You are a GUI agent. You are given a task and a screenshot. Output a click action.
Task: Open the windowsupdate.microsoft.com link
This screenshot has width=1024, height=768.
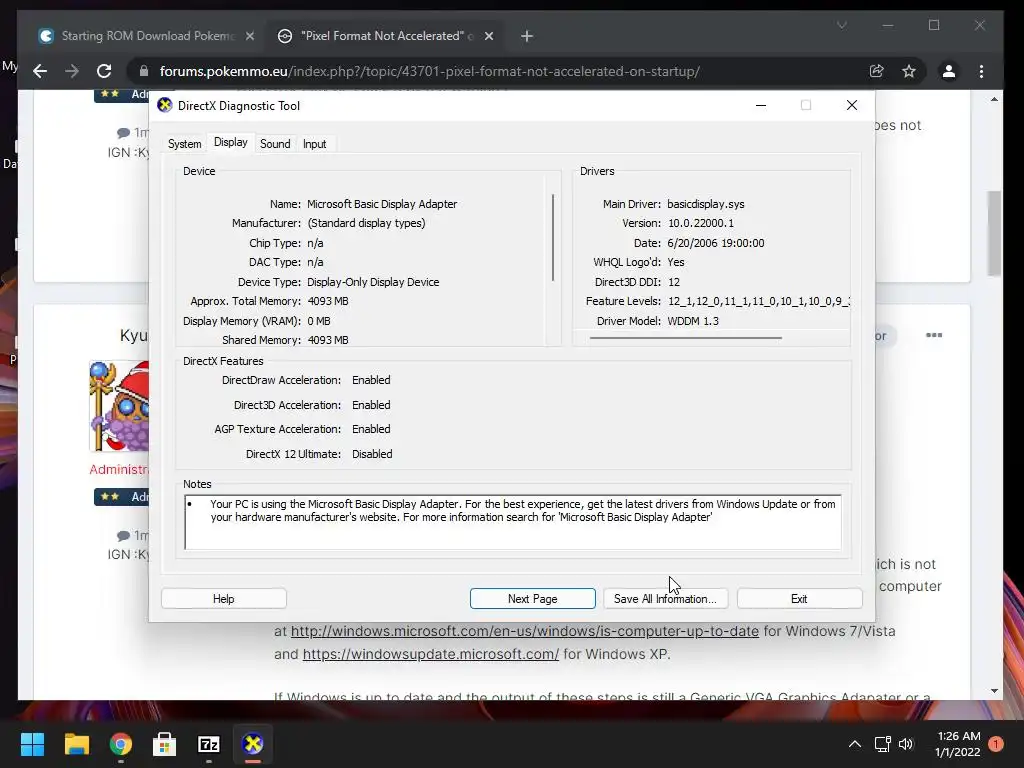[x=430, y=654]
